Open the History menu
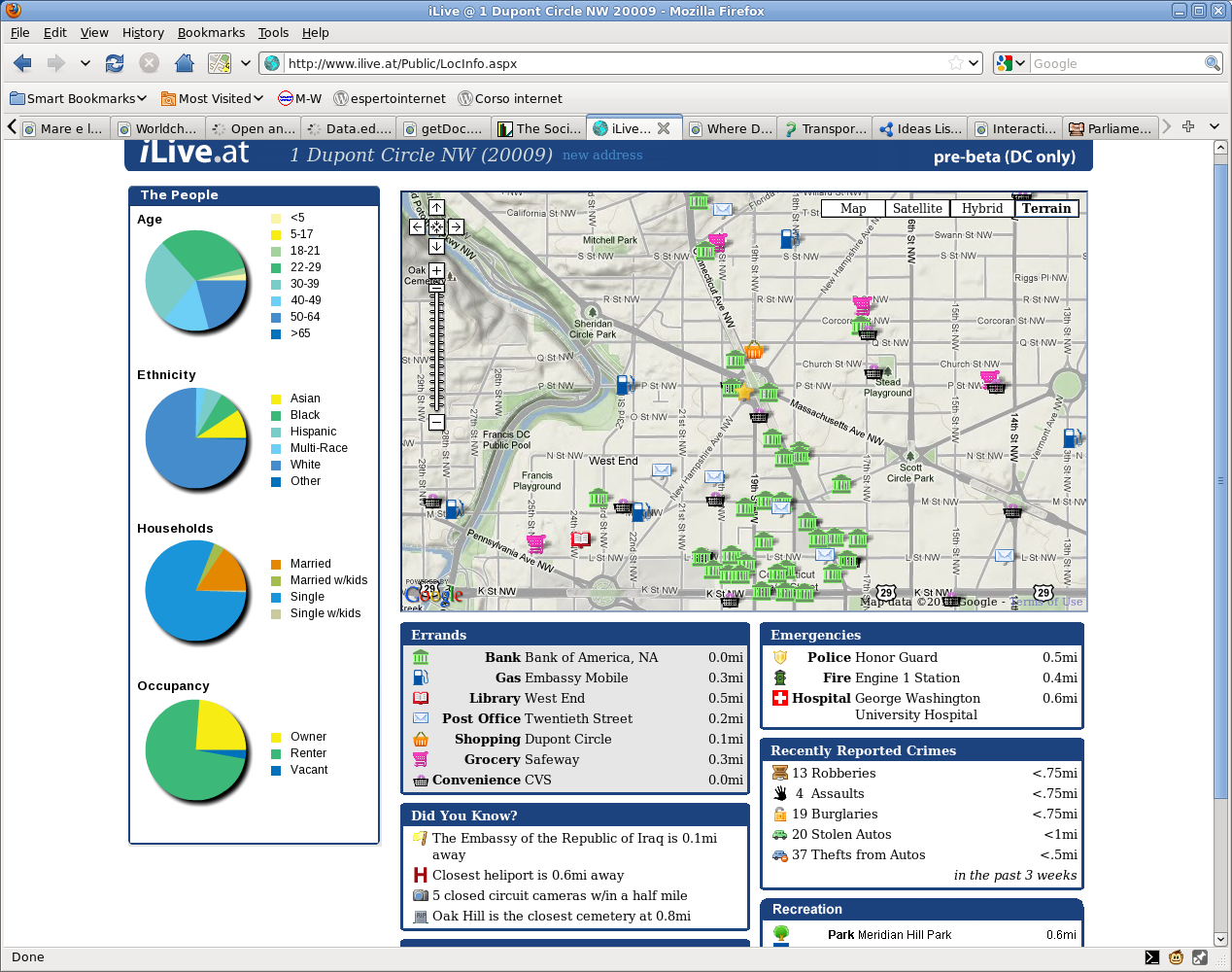 click(143, 32)
